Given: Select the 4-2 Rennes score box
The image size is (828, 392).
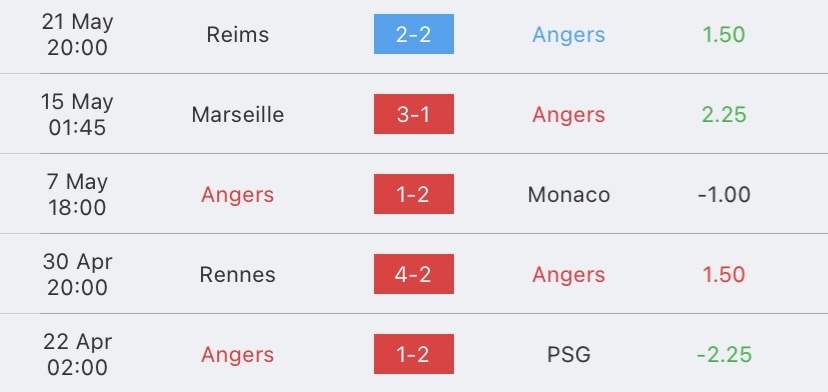Looking at the screenshot, I should tap(413, 274).
